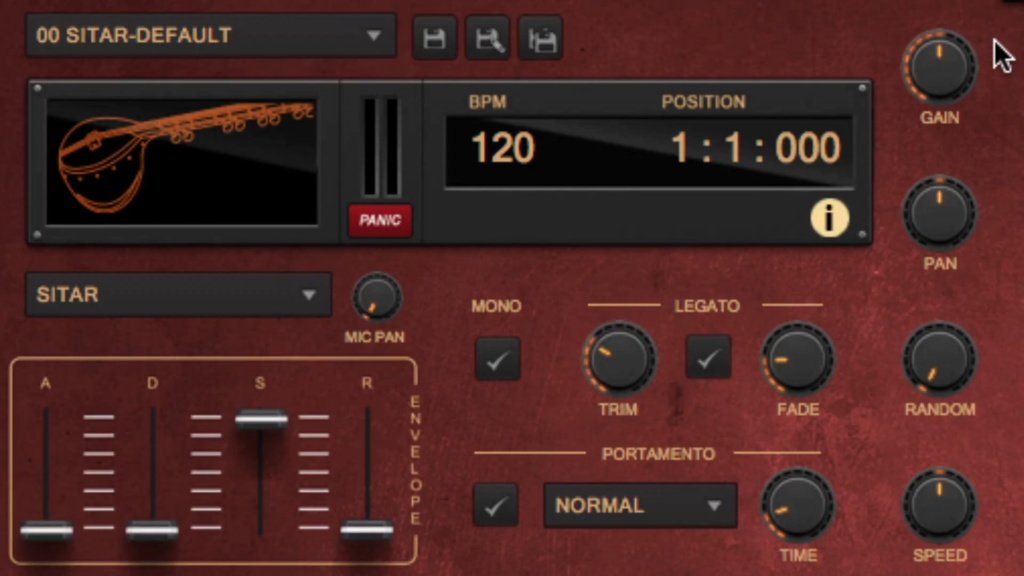Click the GAIN knob

939,67
